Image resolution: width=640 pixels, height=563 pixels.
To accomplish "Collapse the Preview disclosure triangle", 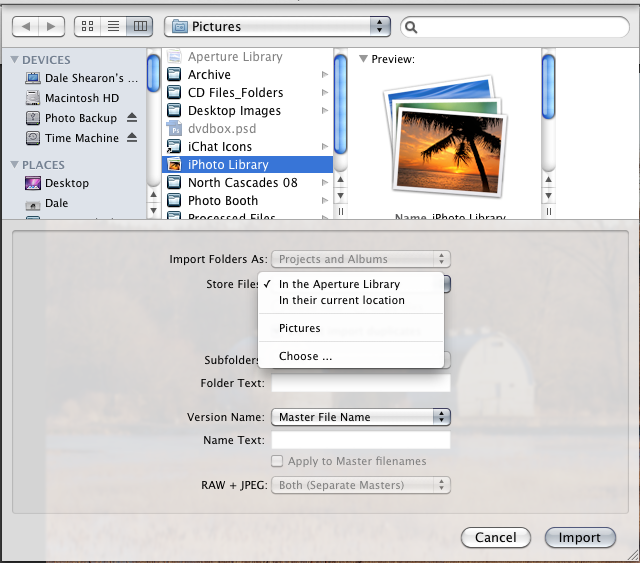I will click(x=363, y=59).
